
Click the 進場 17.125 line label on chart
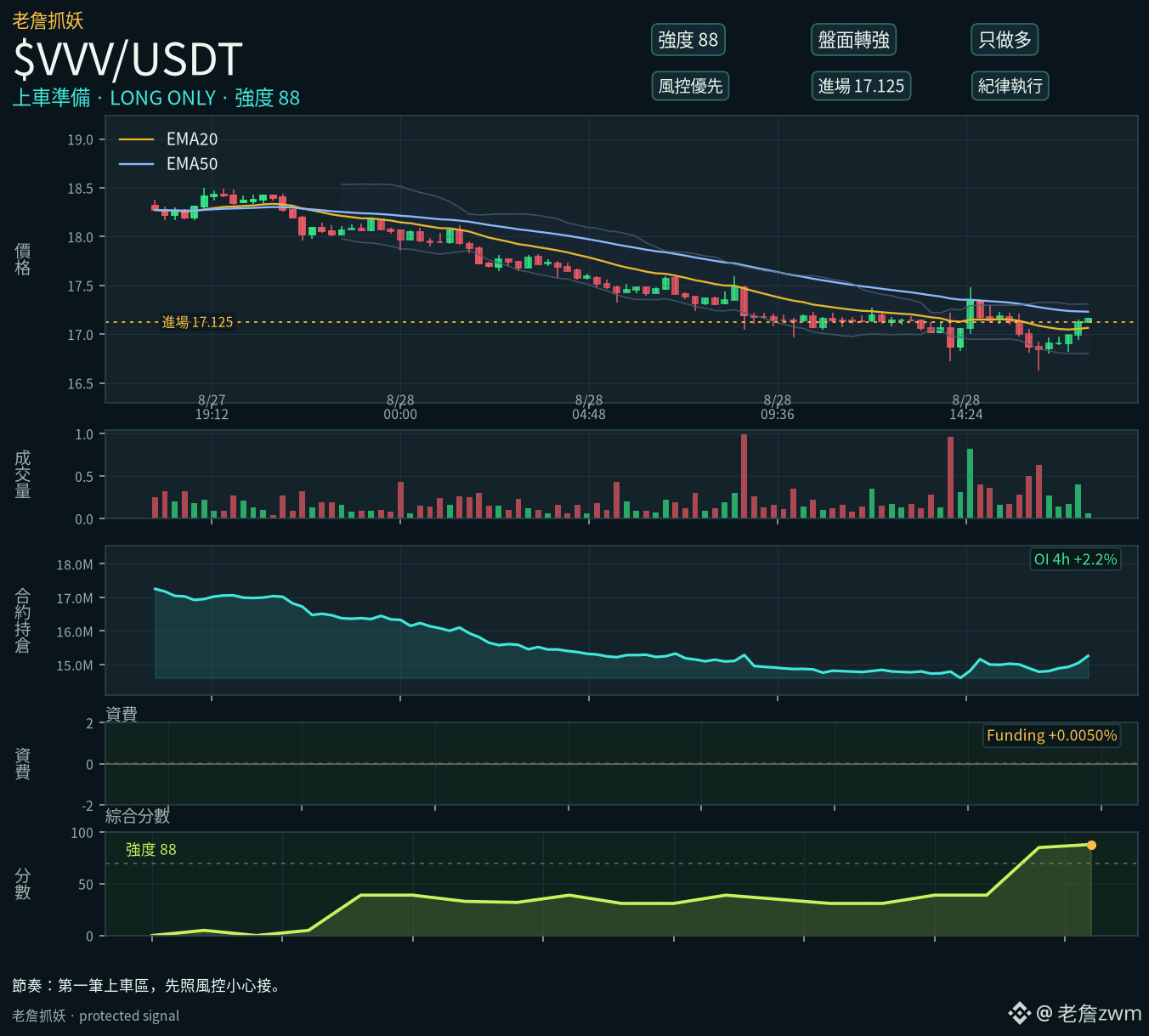pyautogui.click(x=197, y=322)
